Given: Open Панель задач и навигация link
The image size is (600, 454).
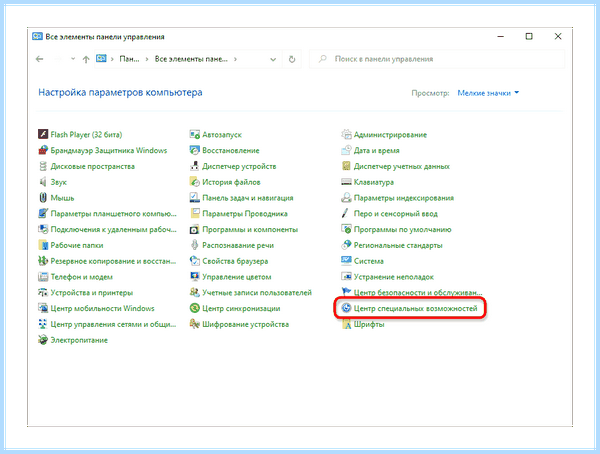Looking at the screenshot, I should [248, 198].
